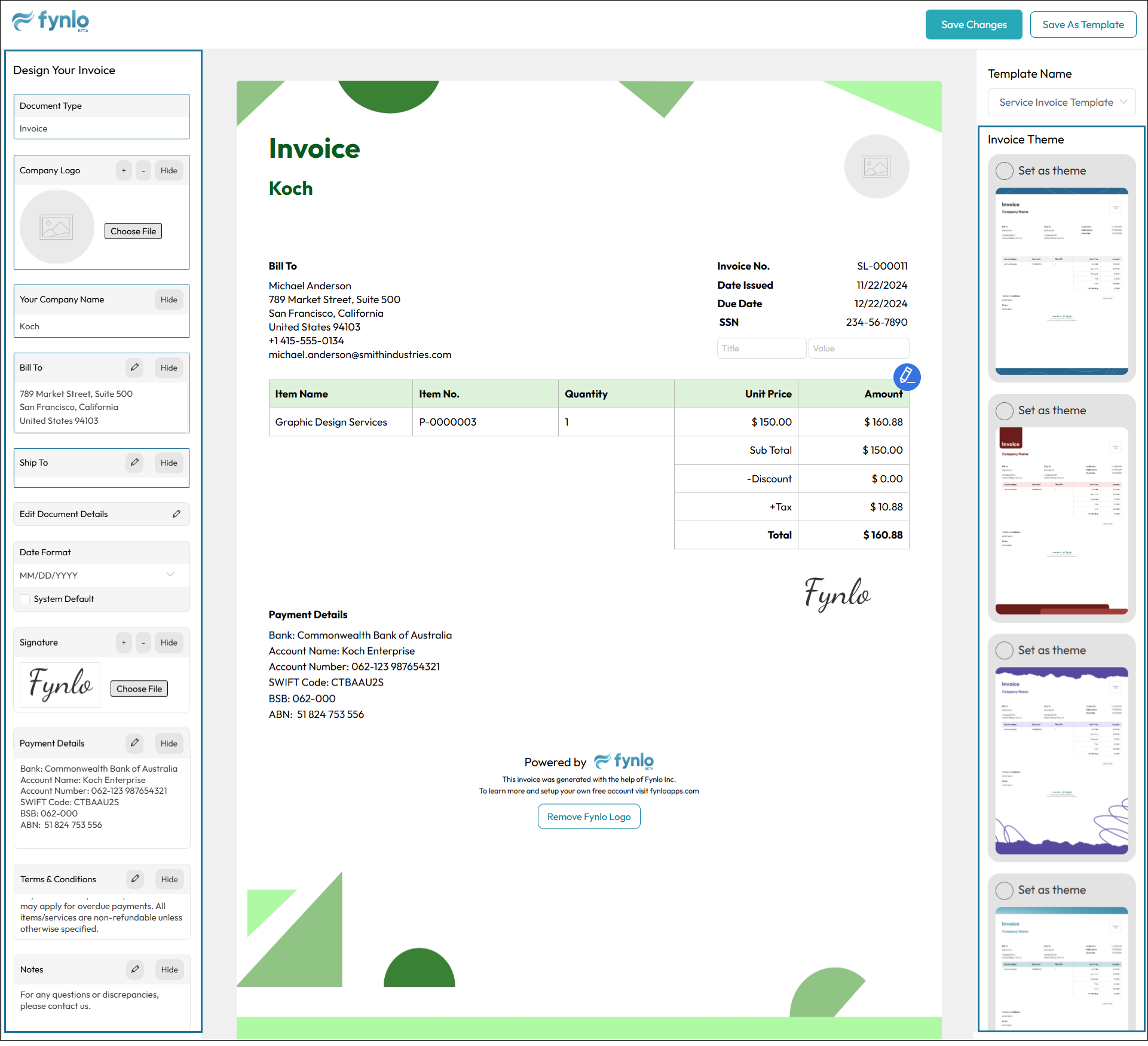
Task: Click the teal theme thumbnail
Action: click(x=1062, y=968)
